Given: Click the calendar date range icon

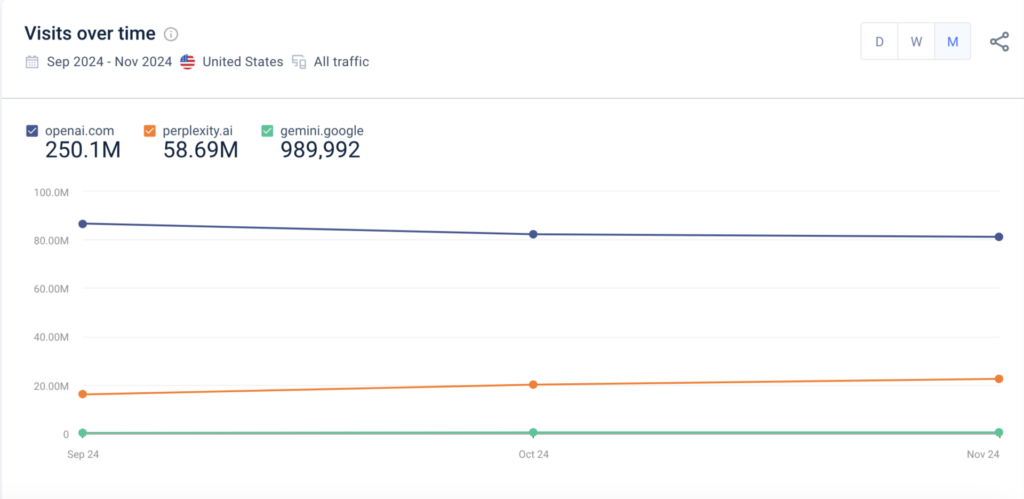Looking at the screenshot, I should [x=33, y=62].
